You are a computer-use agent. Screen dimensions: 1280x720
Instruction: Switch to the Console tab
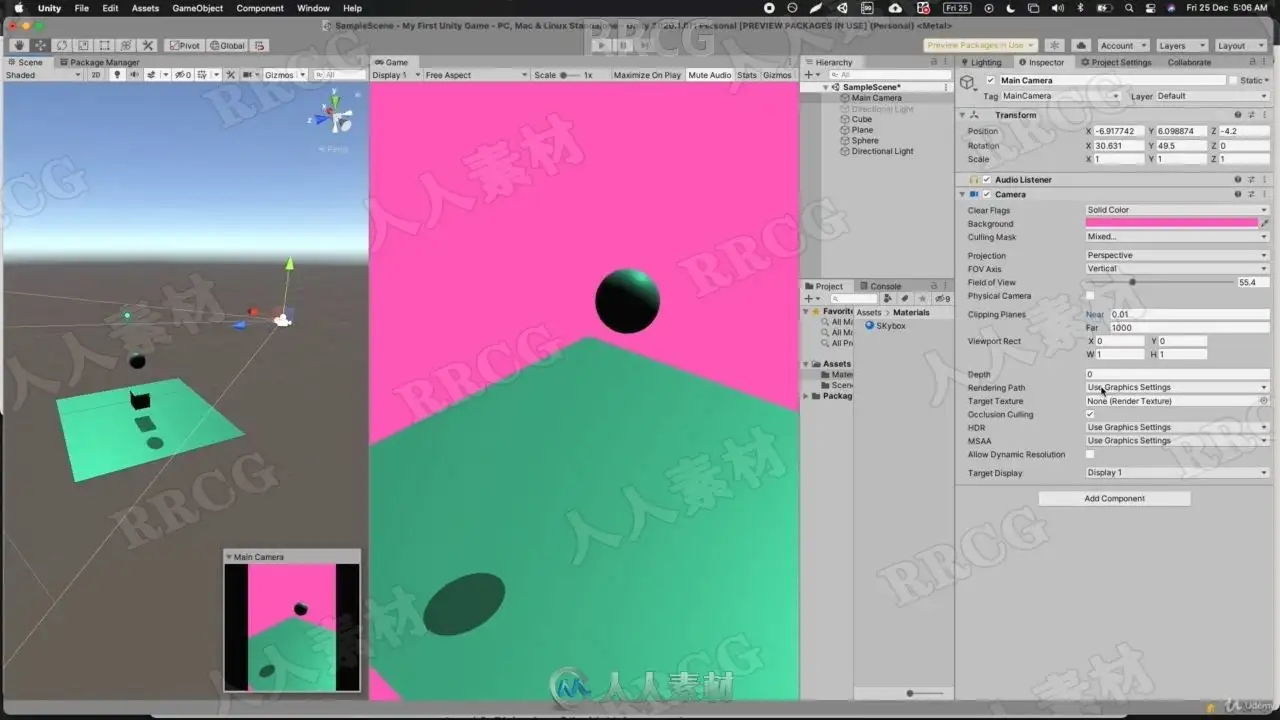880,286
